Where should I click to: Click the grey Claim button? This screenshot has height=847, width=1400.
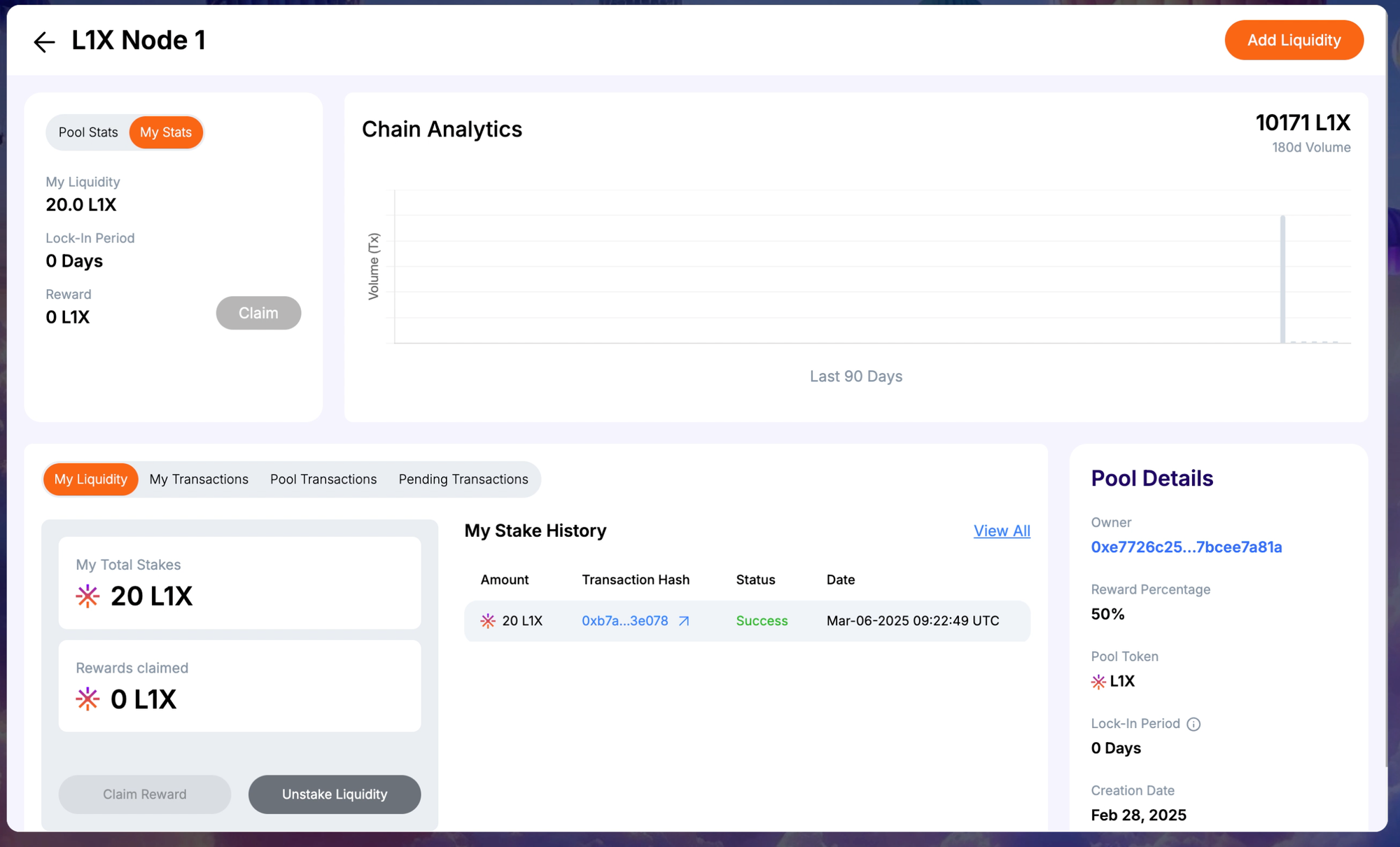[x=258, y=313]
